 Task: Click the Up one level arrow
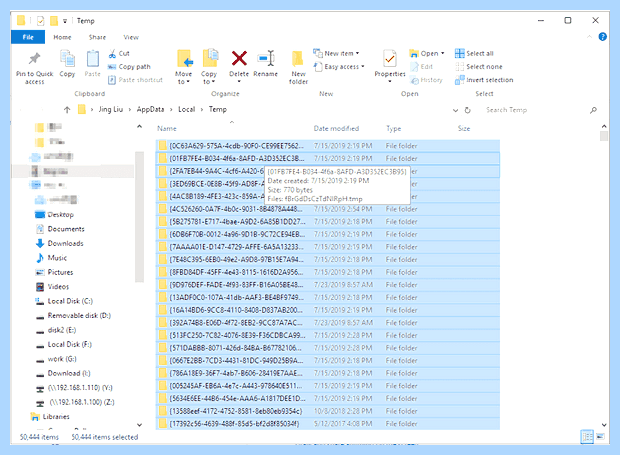67,110
